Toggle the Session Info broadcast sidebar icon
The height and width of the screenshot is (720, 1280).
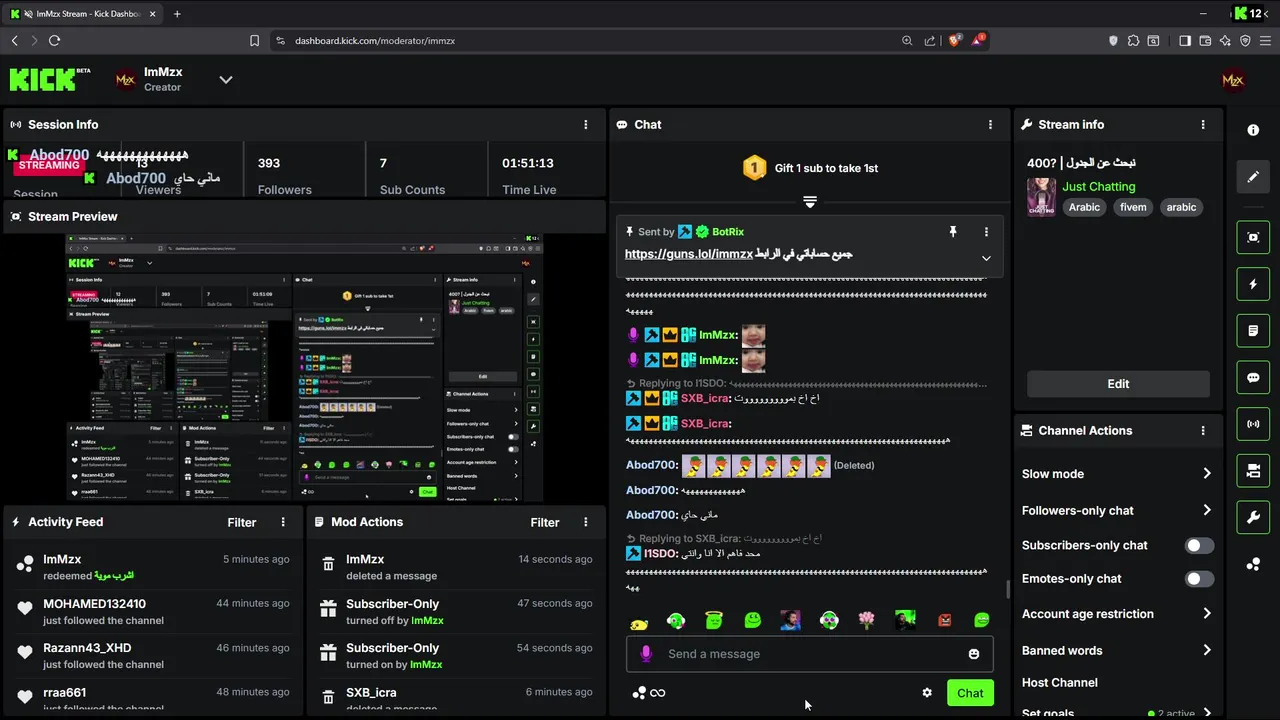1253,424
